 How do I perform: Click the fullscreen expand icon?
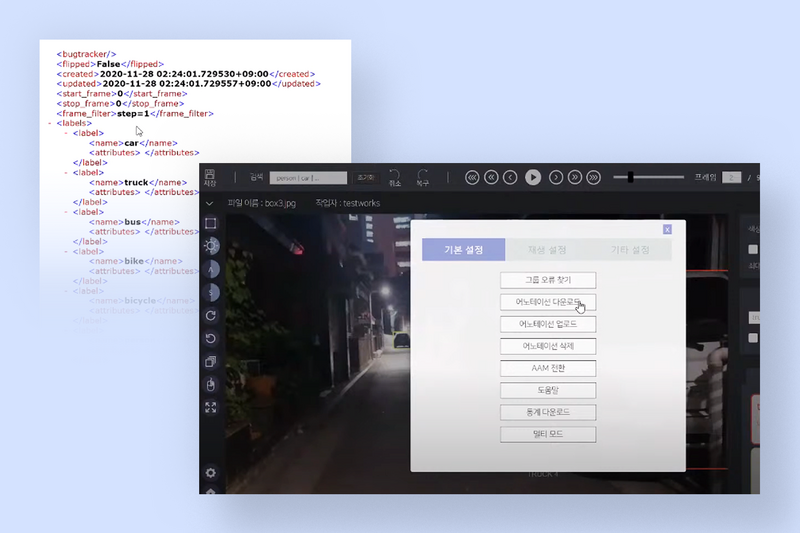pyautogui.click(x=211, y=407)
